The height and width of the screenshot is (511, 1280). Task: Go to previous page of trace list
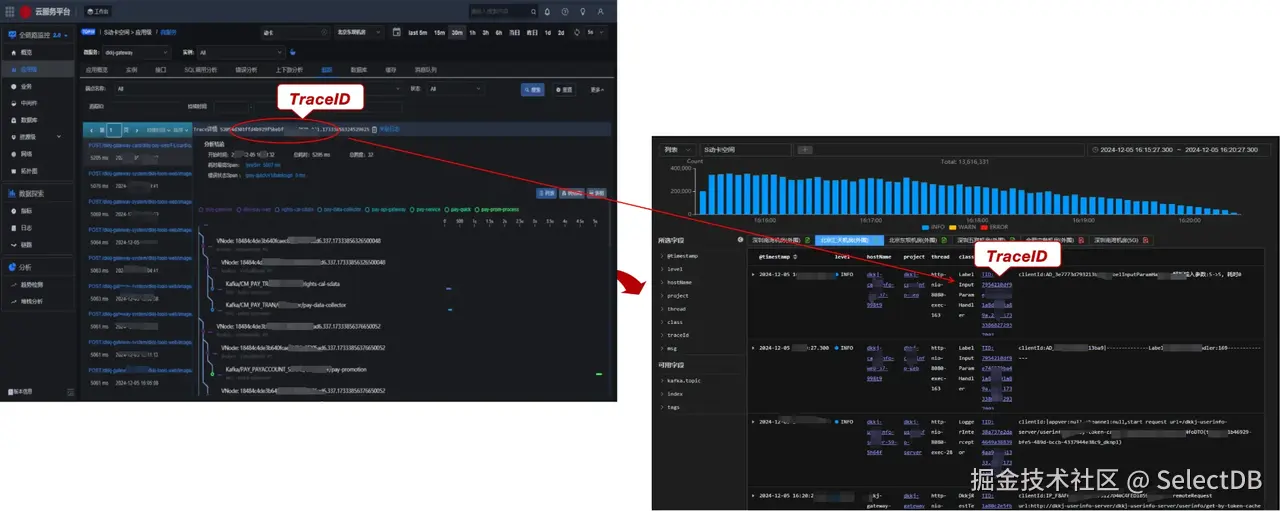[91, 129]
